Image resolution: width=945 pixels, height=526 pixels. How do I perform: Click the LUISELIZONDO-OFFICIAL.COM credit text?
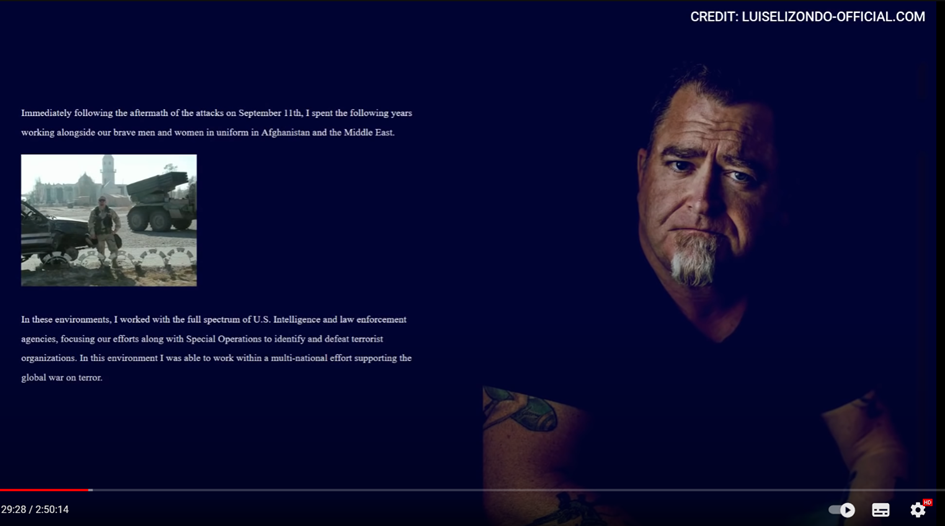833,17
